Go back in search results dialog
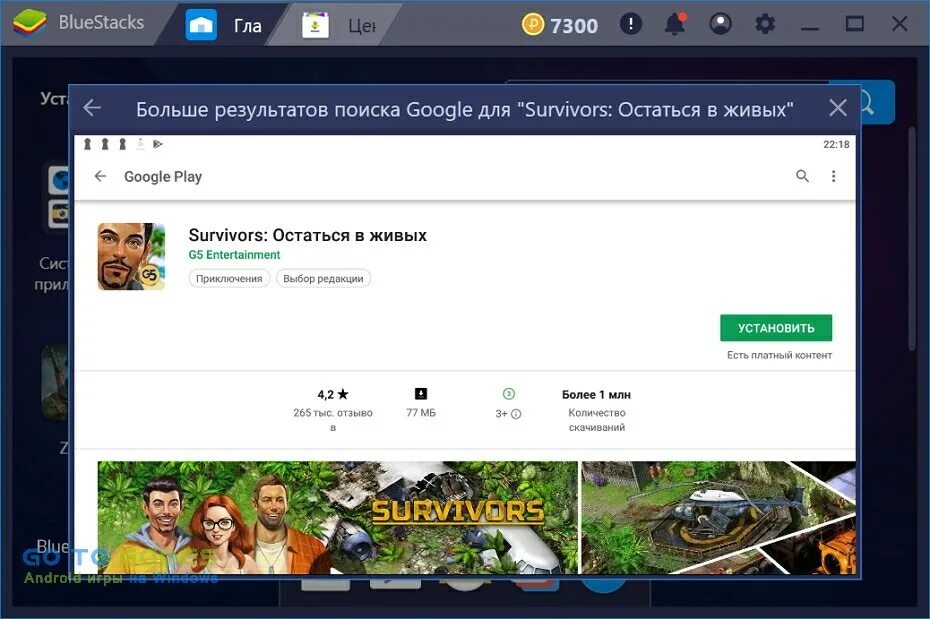The width and height of the screenshot is (930, 619). click(x=92, y=108)
